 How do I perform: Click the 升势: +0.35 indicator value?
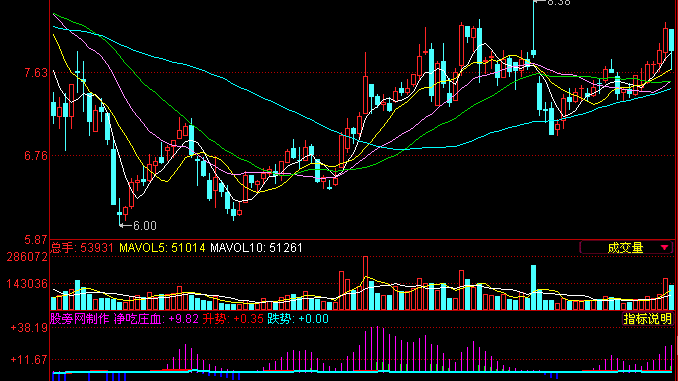[x=233, y=319]
